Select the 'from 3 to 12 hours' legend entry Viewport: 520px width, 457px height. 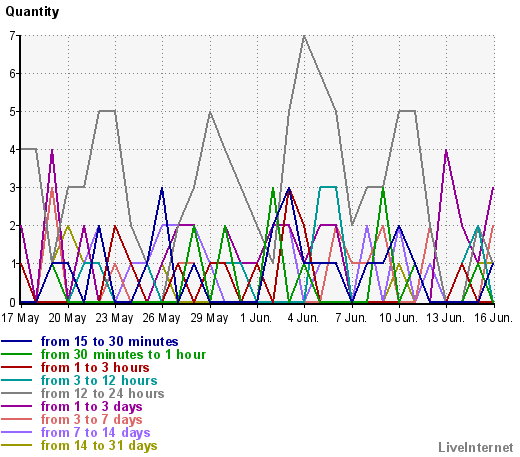tap(99, 380)
